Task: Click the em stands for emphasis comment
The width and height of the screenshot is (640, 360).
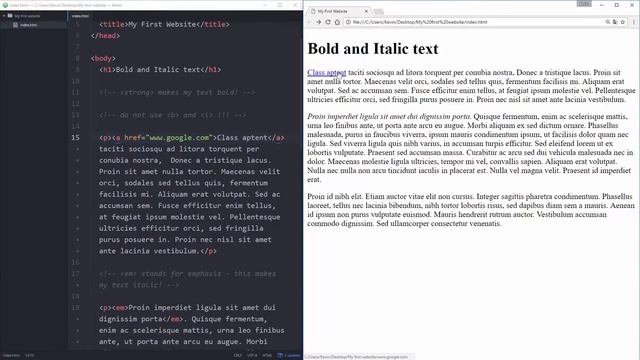Action: (x=187, y=279)
